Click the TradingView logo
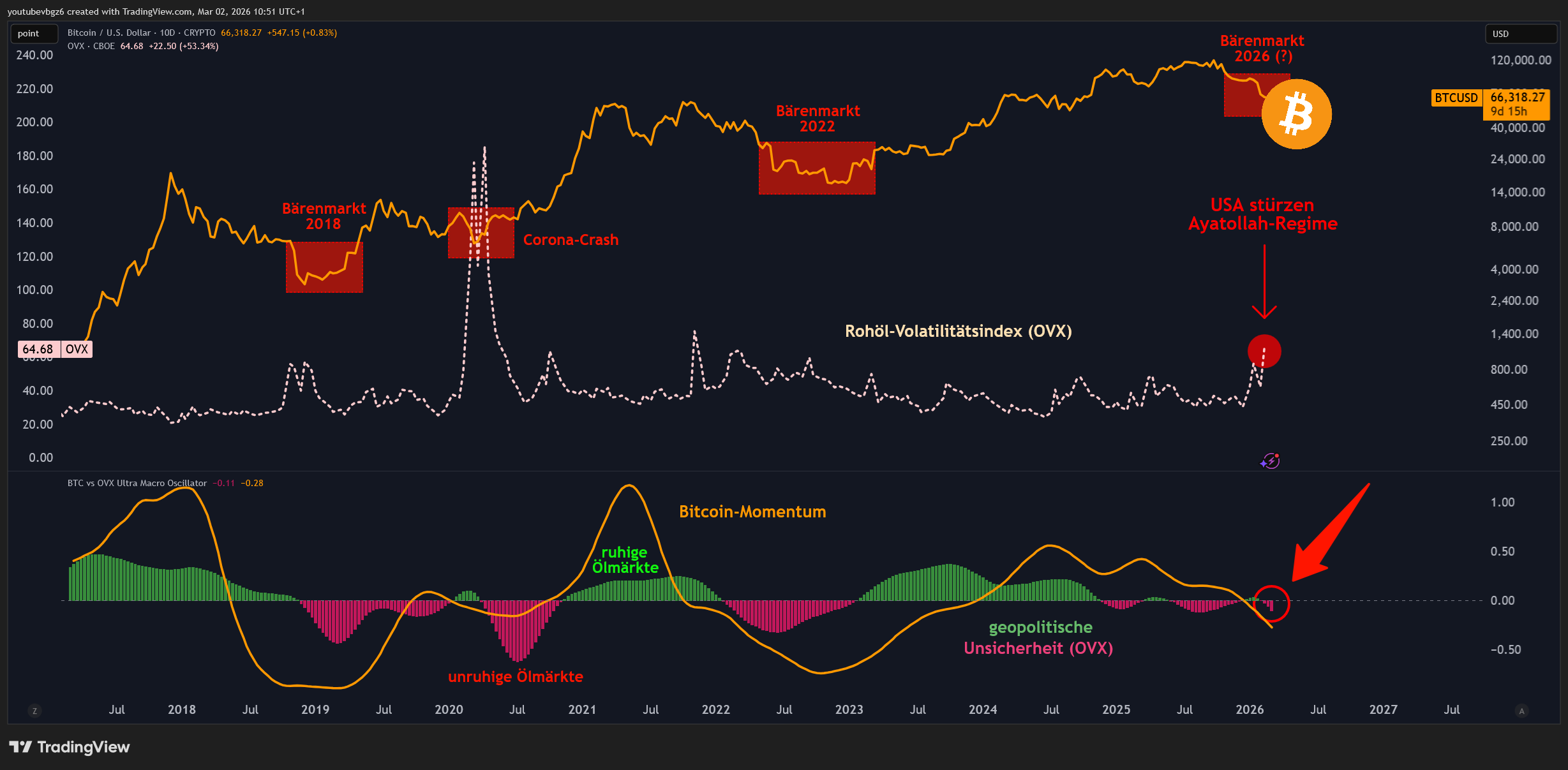Viewport: 1568px width, 770px height. coord(70,747)
